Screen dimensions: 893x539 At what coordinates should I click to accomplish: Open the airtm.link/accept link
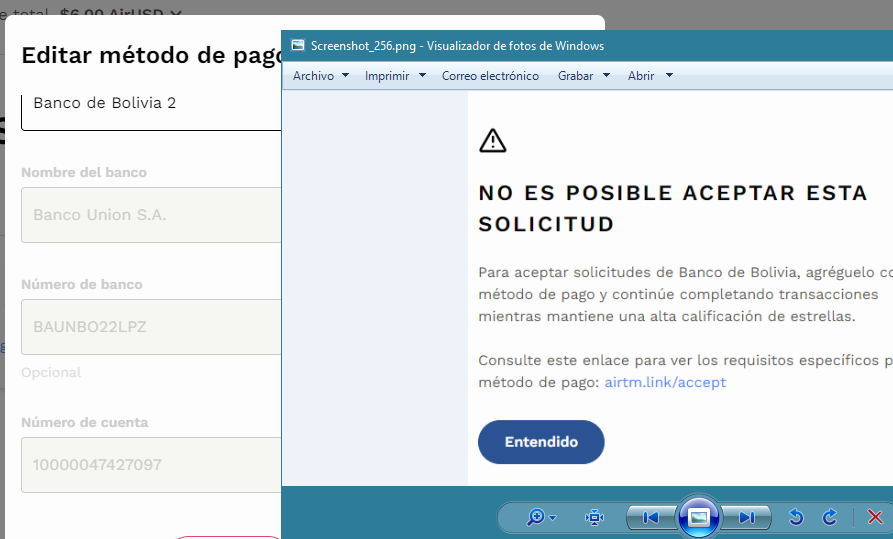point(665,382)
